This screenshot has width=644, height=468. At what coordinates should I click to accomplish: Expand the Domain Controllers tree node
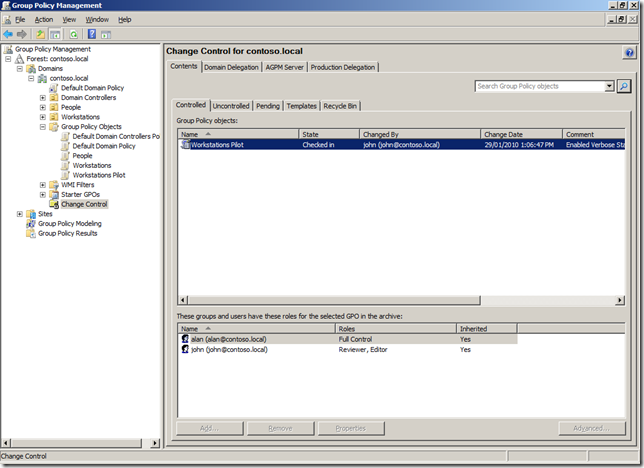43,98
